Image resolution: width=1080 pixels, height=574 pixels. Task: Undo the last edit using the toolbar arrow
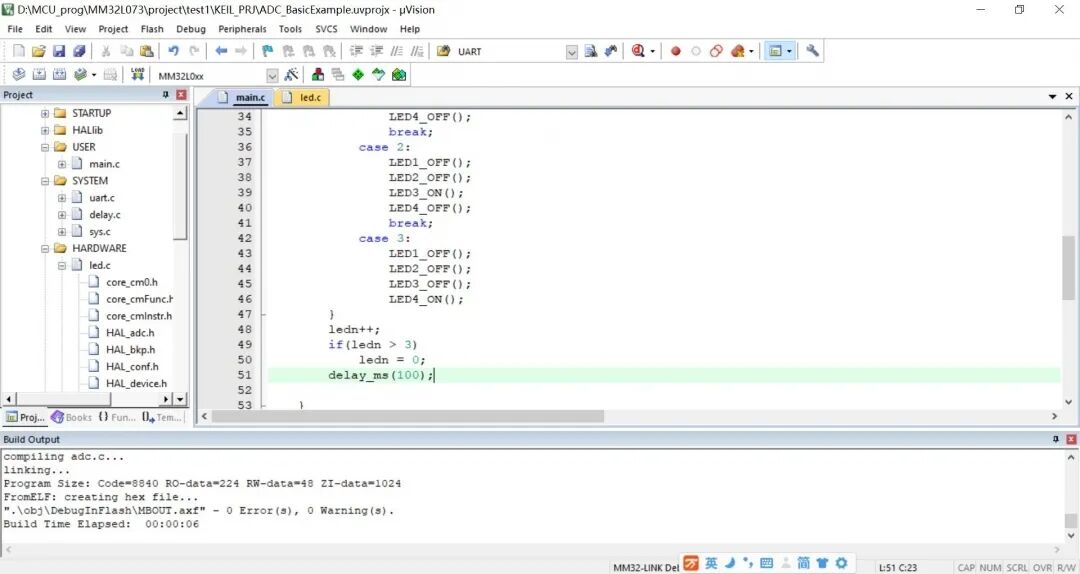pos(174,51)
